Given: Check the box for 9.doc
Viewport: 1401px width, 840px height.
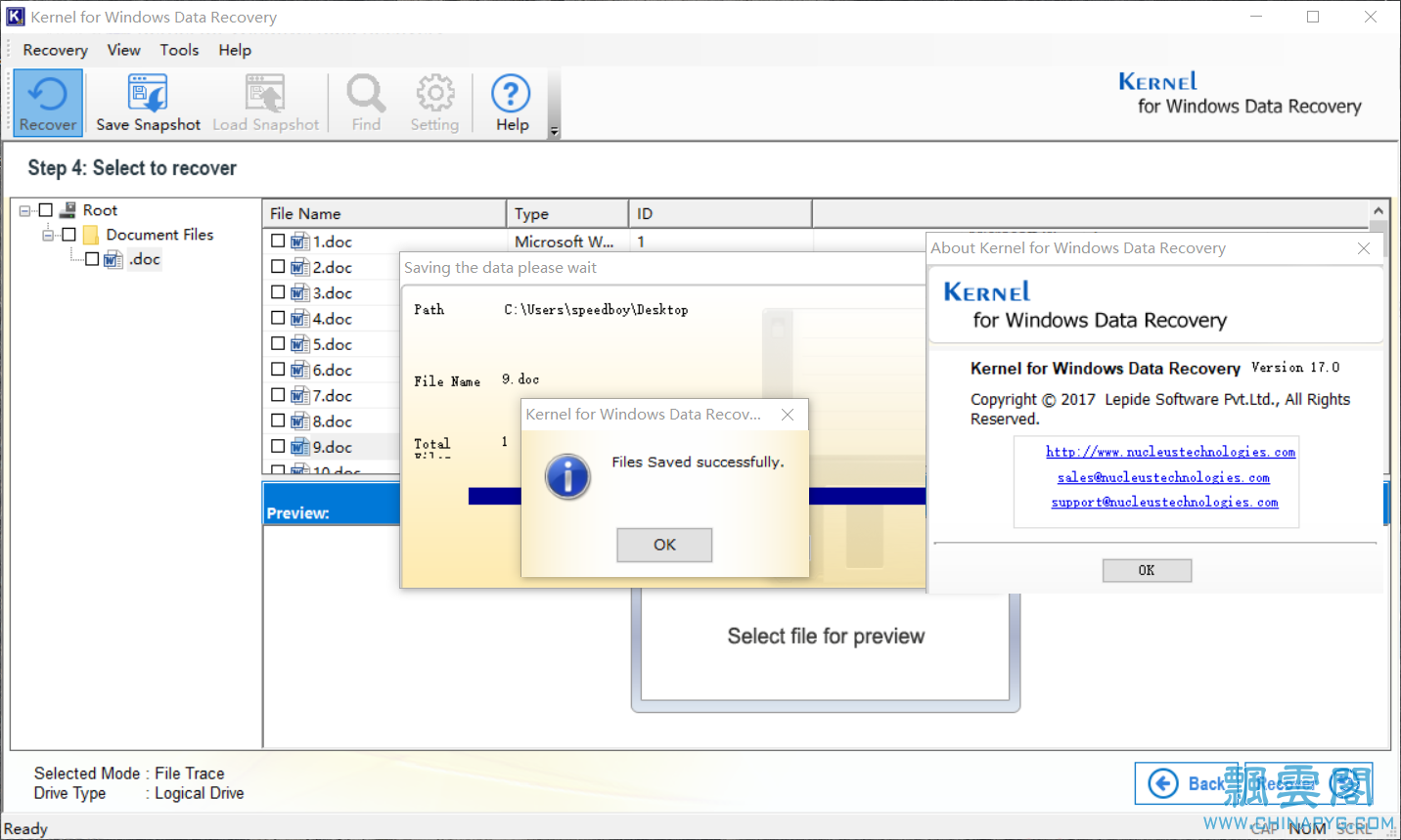Looking at the screenshot, I should coord(278,446).
